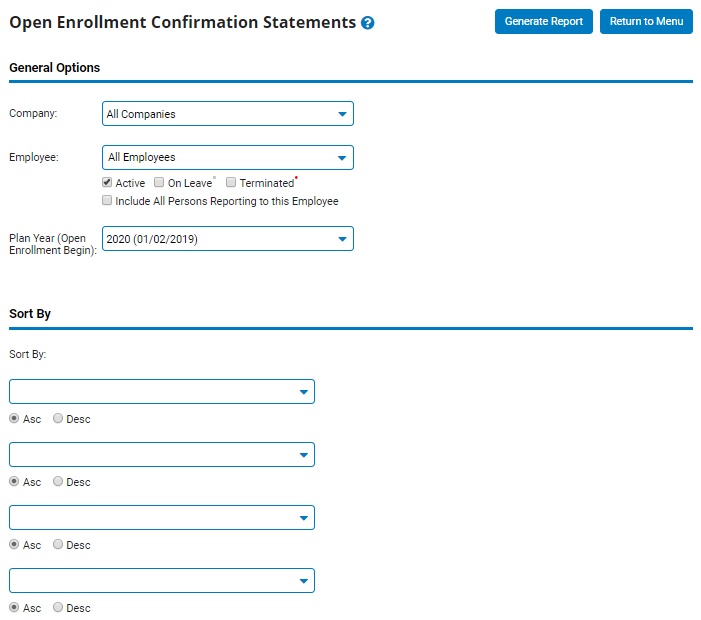The image size is (701, 620).
Task: Tick Include All Persons Reporting to this Employee
Action: coord(107,200)
